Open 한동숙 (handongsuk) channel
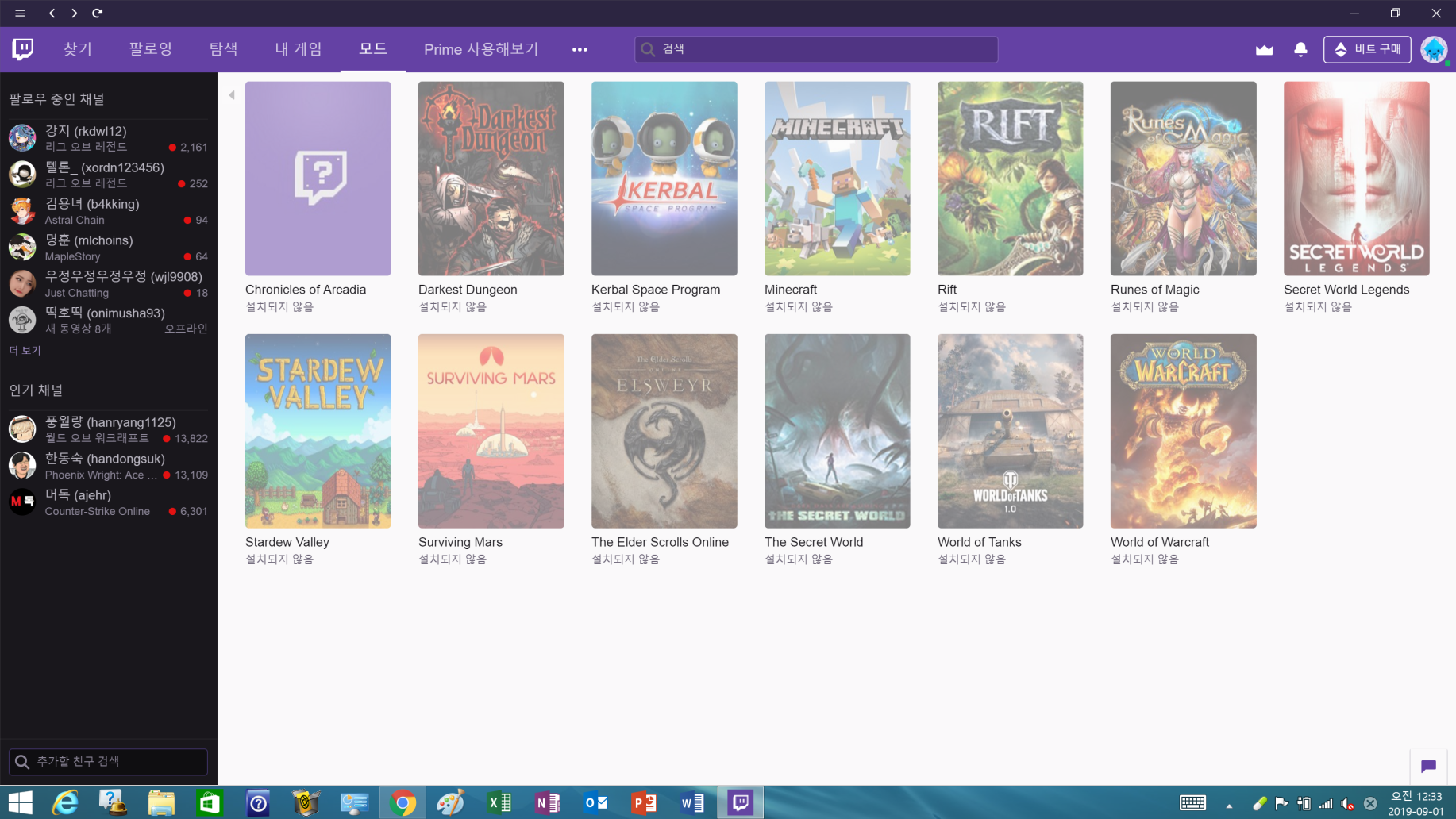Viewport: 1456px width, 819px height. pyautogui.click(x=109, y=466)
